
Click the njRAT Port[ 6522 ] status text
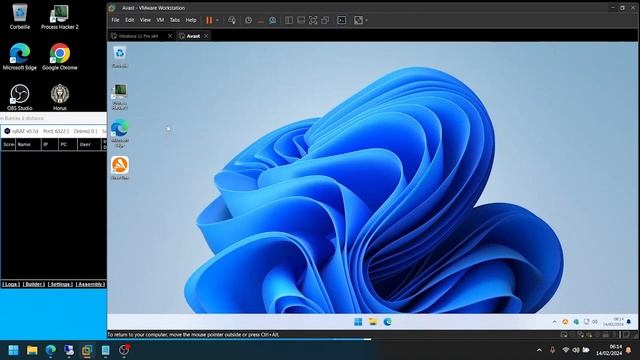[x=56, y=131]
